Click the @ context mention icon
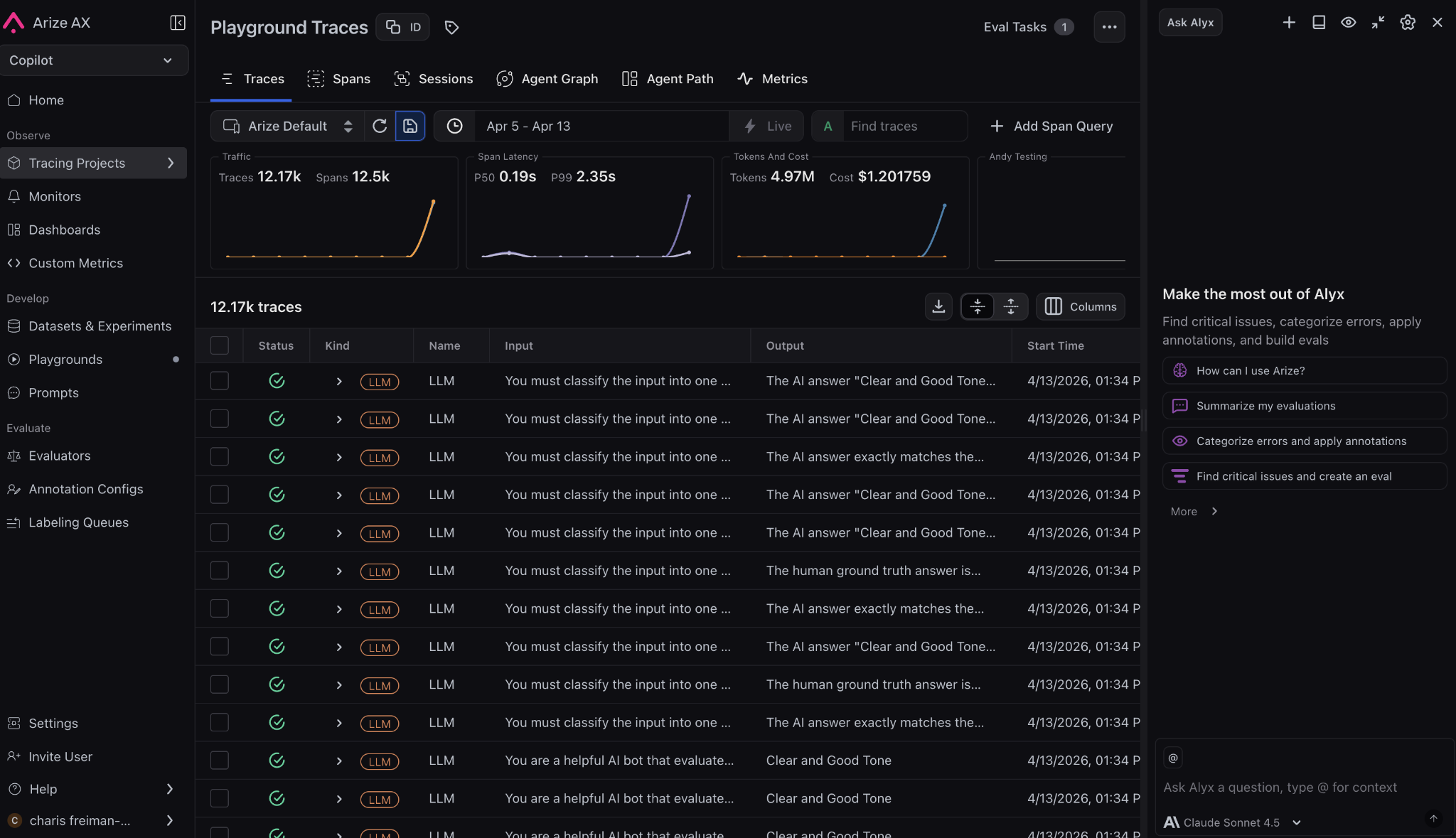Image resolution: width=1456 pixels, height=838 pixels. [1173, 758]
